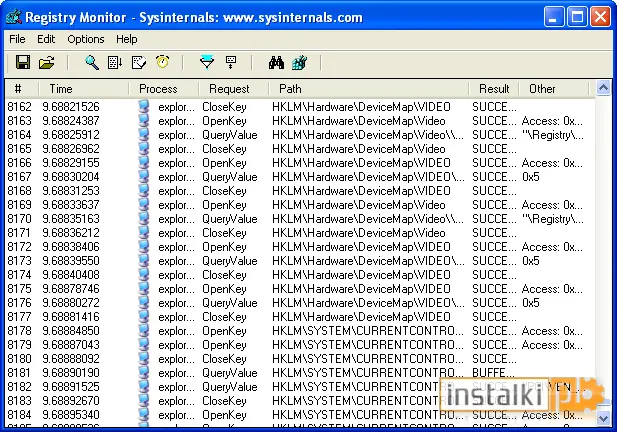Click the Clear display toolbar icon

[x=139, y=62]
